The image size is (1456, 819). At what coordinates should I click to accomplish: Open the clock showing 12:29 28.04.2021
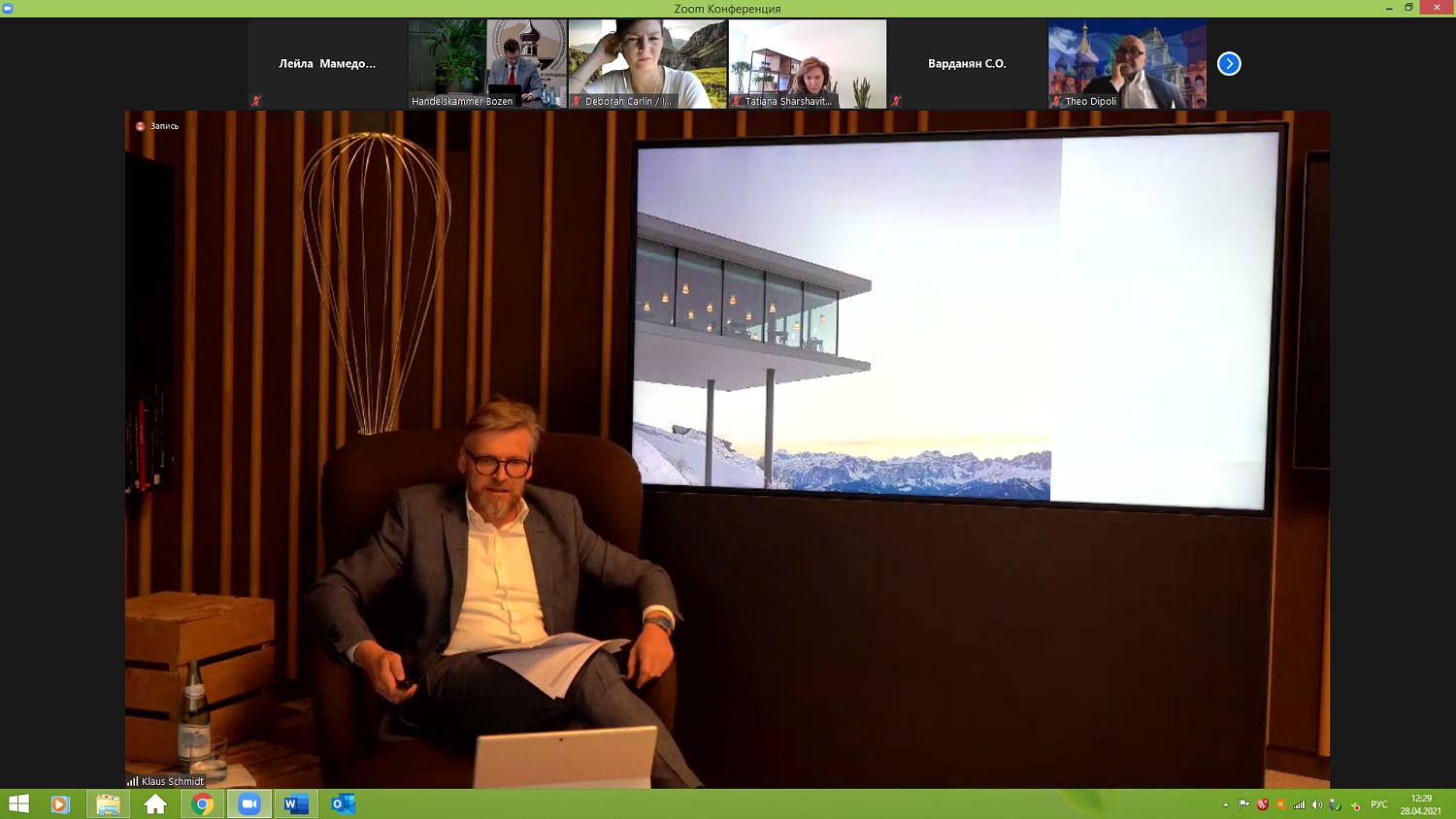pyautogui.click(x=1421, y=804)
